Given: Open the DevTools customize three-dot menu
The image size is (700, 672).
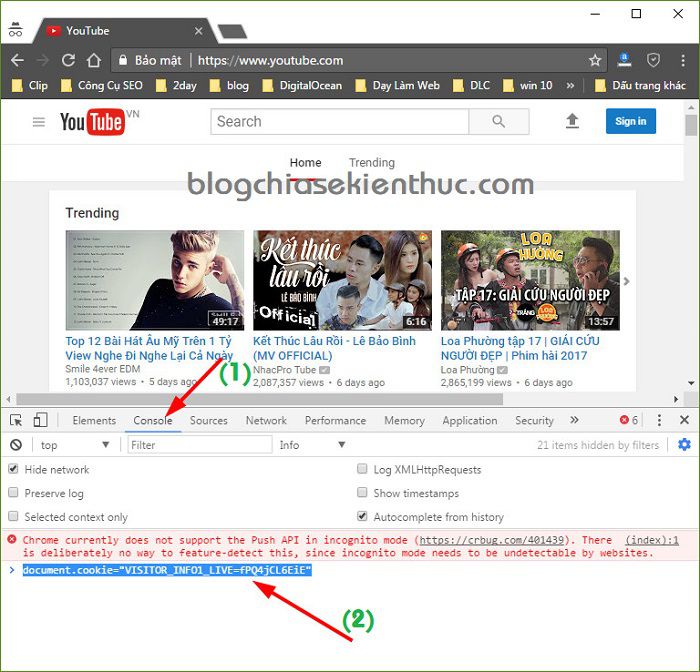Looking at the screenshot, I should [x=659, y=420].
